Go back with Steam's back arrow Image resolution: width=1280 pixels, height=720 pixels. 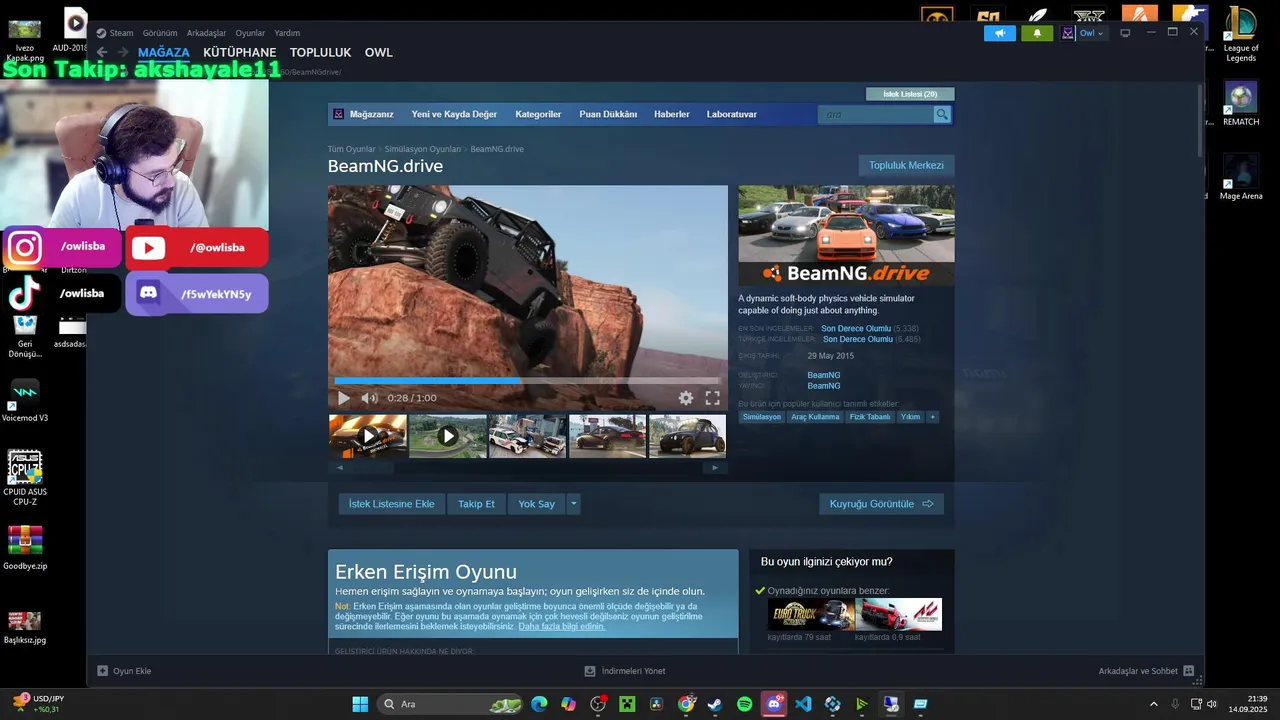(x=102, y=52)
